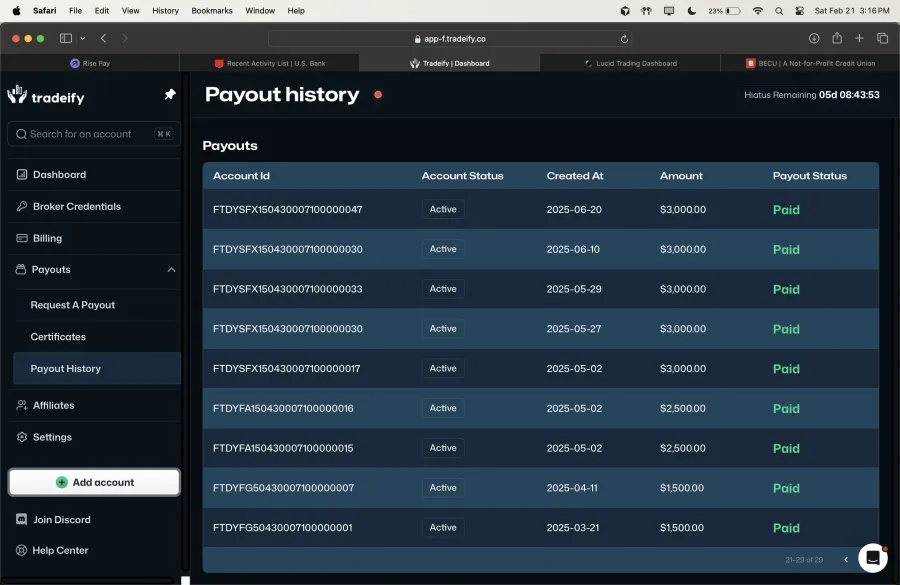Image resolution: width=900 pixels, height=585 pixels.
Task: Click the Share icon in Safari
Action: [x=837, y=38]
